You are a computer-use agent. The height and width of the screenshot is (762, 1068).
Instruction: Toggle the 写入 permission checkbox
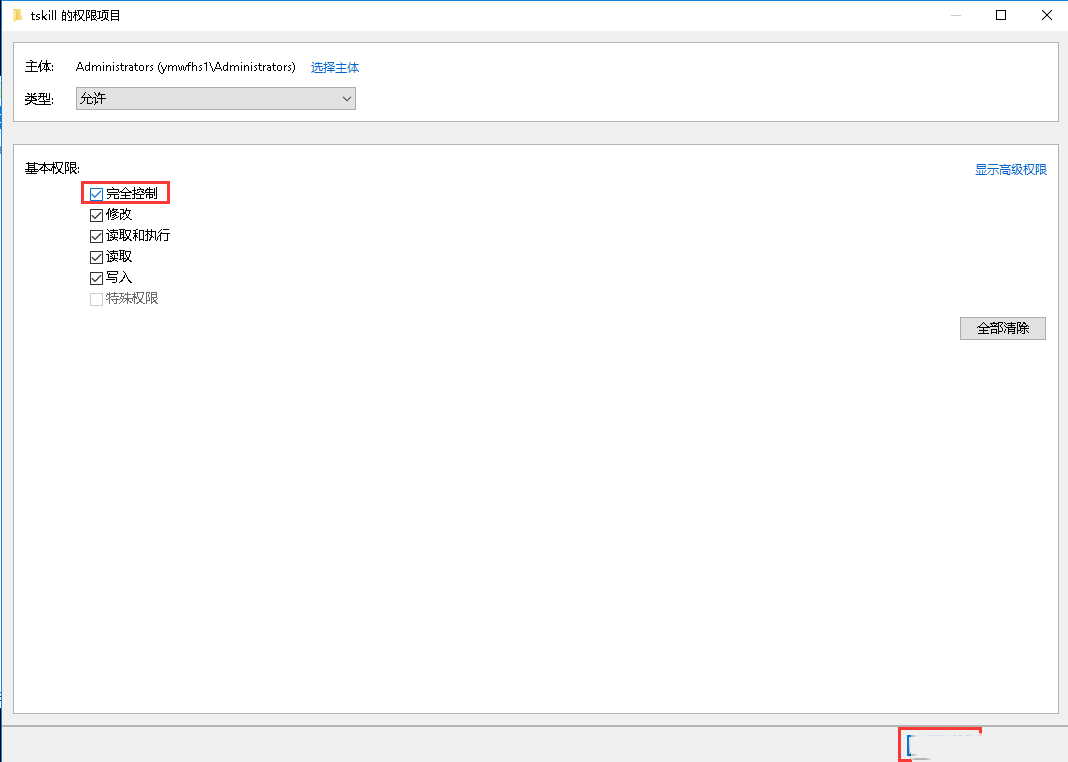pos(96,279)
